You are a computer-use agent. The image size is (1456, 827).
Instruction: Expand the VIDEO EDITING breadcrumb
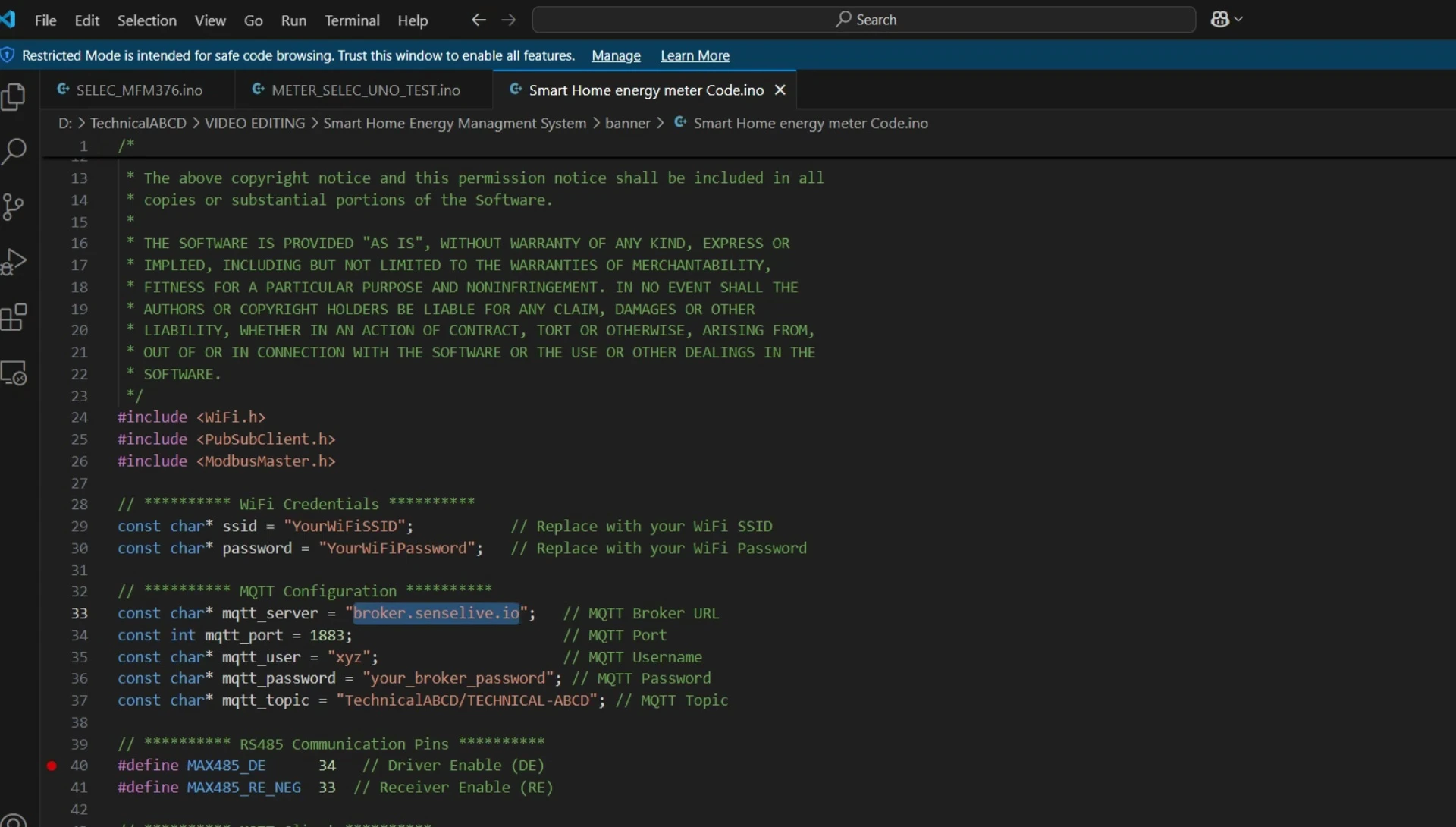coord(255,123)
